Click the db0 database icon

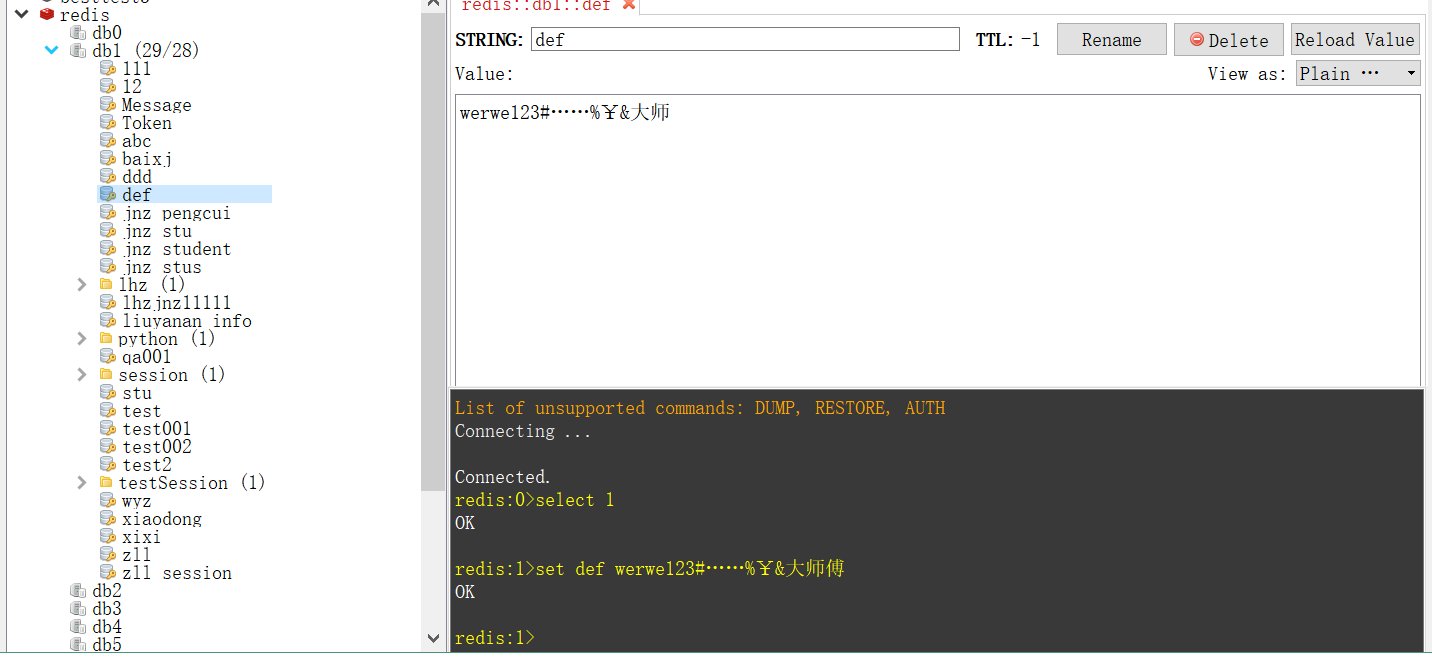78,33
